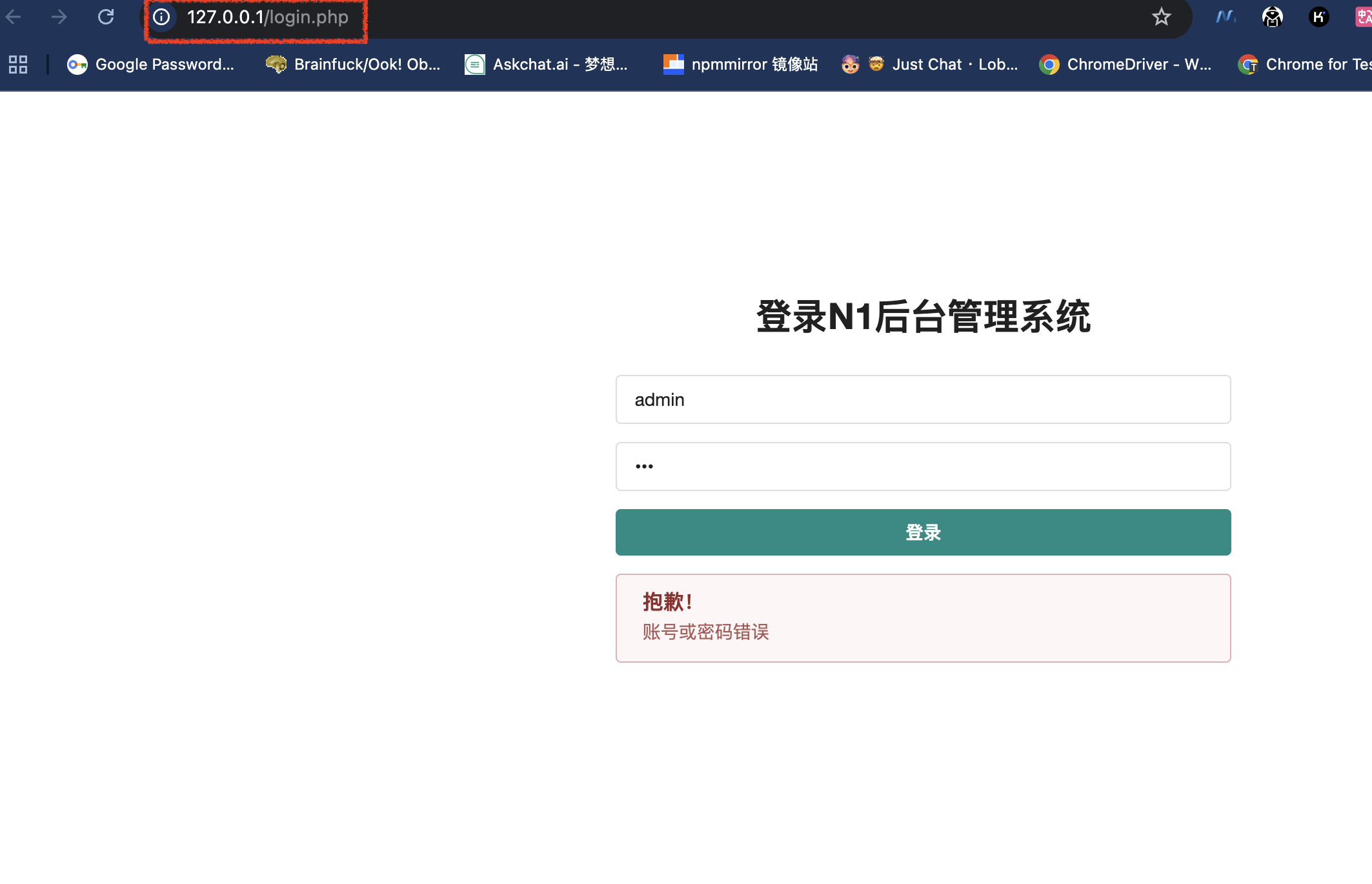Open npmmirror 镜像站 bookmark
The height and width of the screenshot is (884, 1372).
[741, 65]
